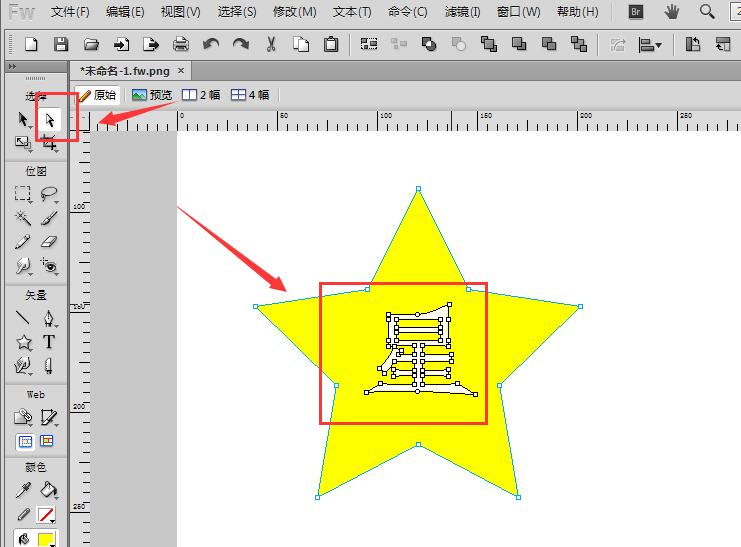Switch to 4 幅 four-up view
Image resolution: width=741 pixels, height=547 pixels.
coord(250,95)
